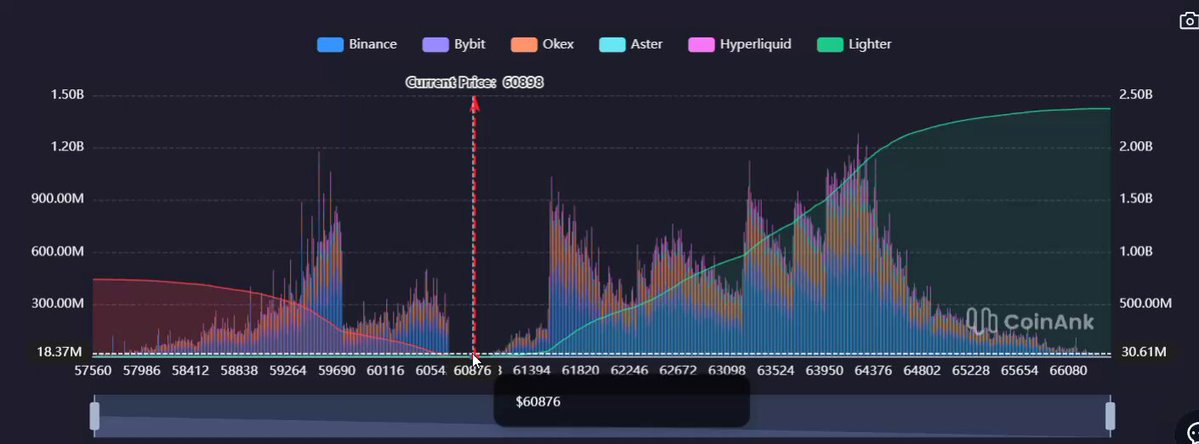Click the 2.00B right axis label
This screenshot has width=1199, height=444.
(1136, 147)
